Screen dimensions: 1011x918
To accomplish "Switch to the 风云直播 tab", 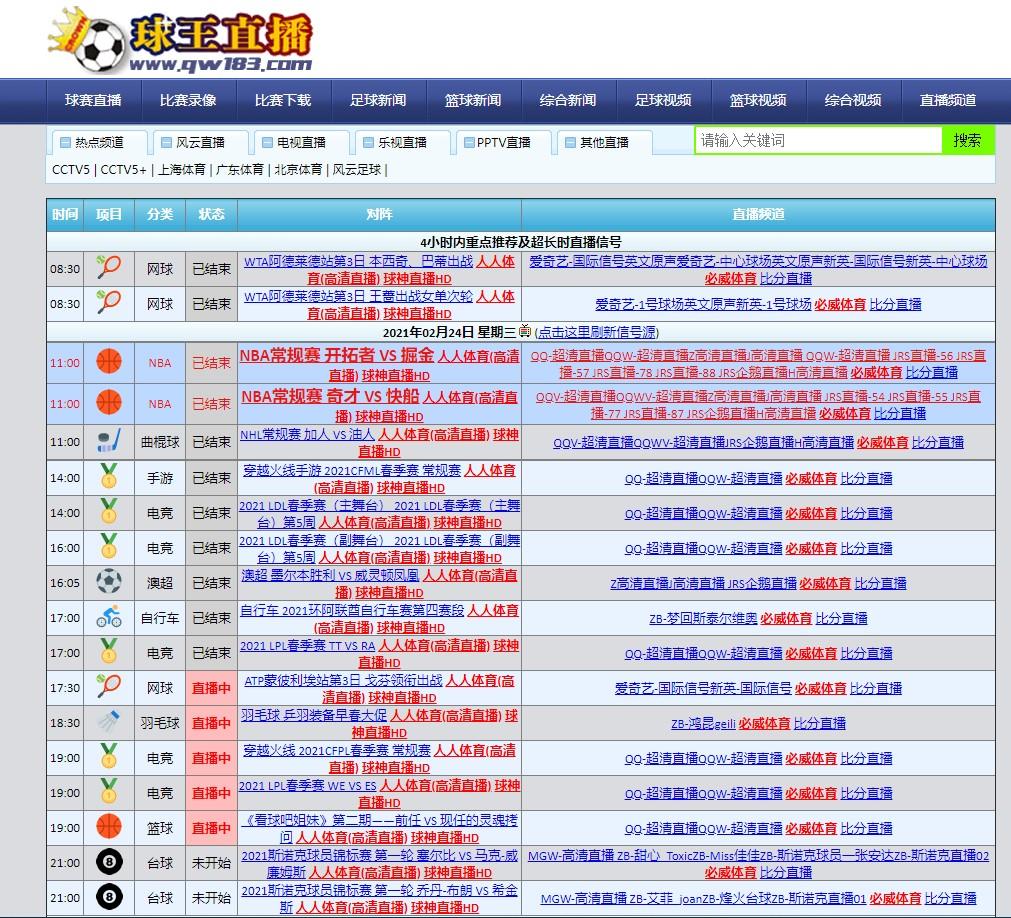I will coord(200,142).
